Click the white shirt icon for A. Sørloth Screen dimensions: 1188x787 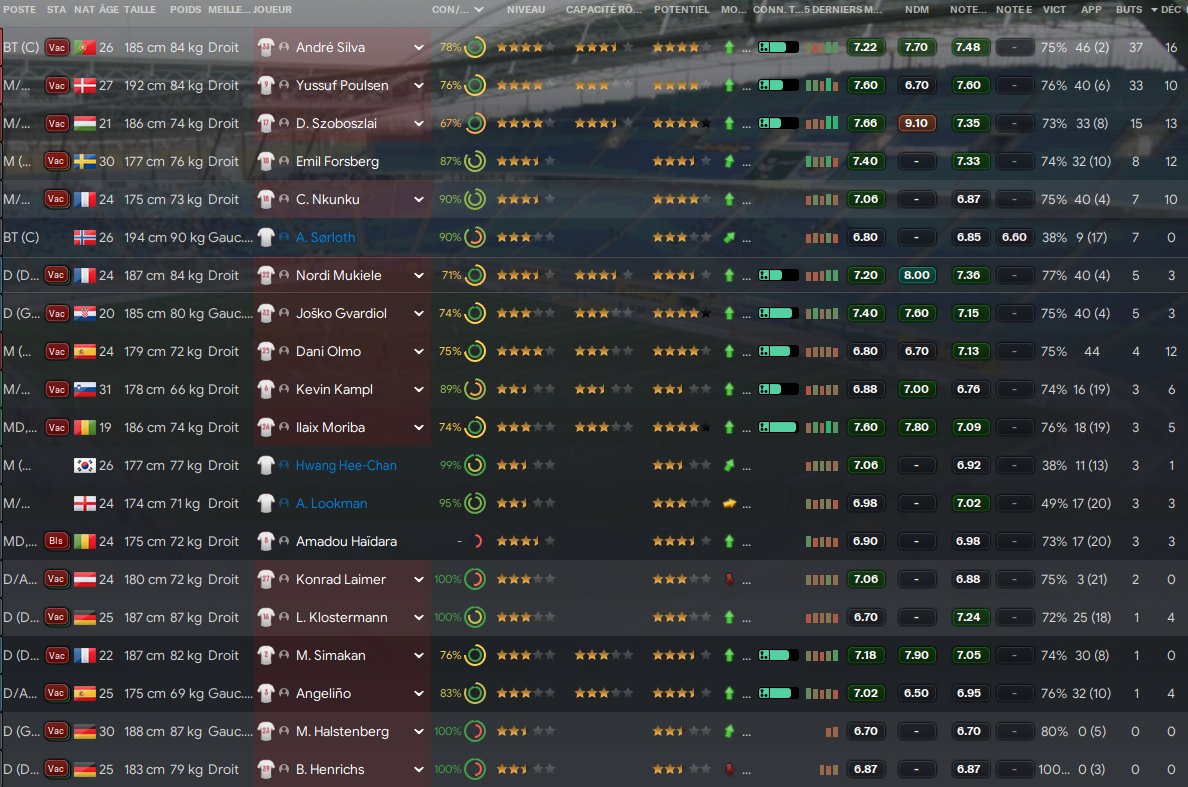click(x=265, y=237)
